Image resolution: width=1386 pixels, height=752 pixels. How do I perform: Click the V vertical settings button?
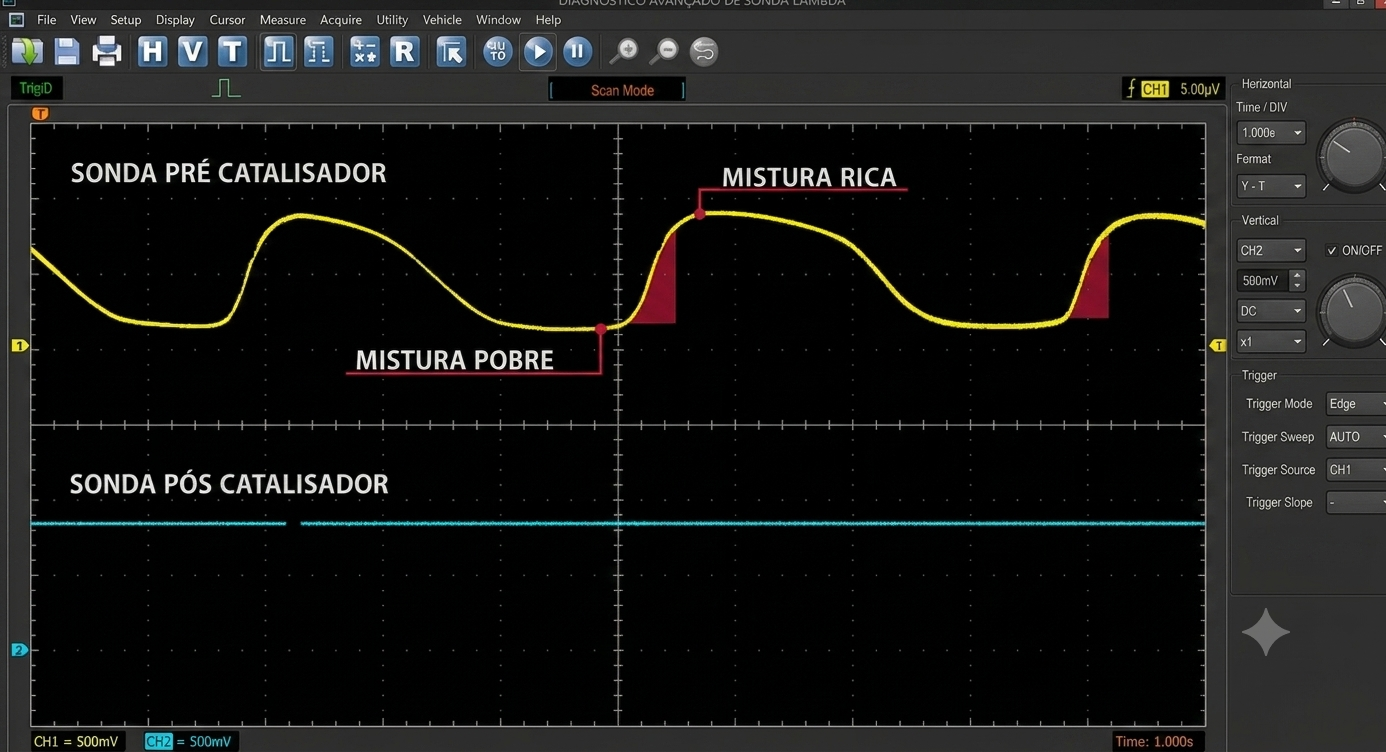coord(192,51)
